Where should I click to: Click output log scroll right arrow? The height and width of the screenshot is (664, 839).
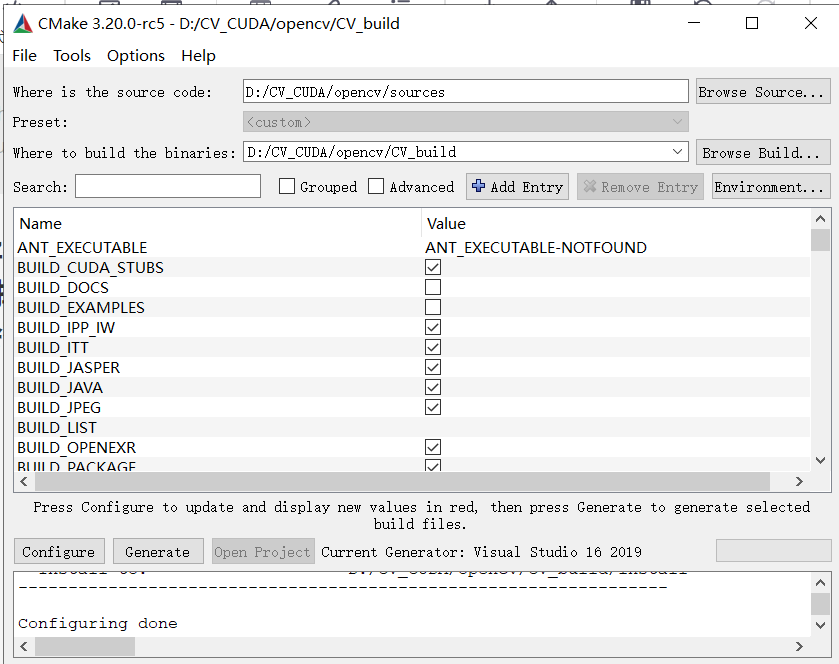click(799, 646)
